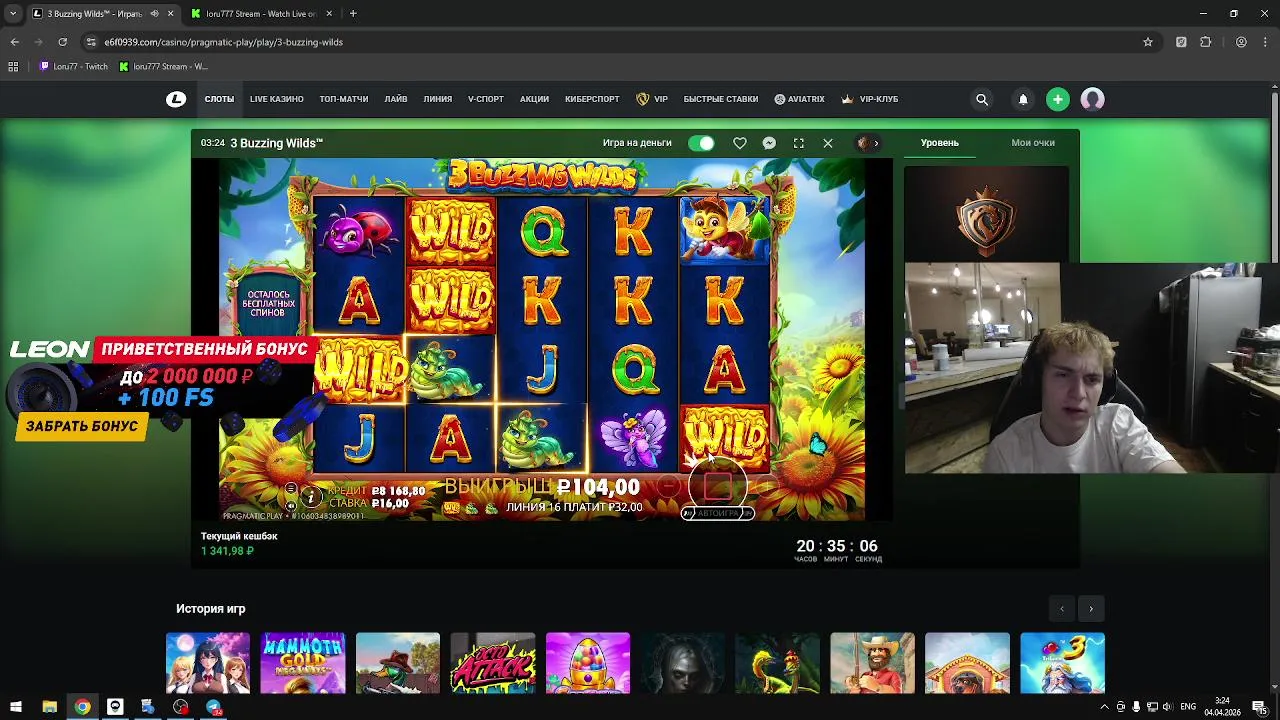Viewport: 1280px width, 720px height.
Task: Click the Leon logo in header
Action: click(176, 99)
